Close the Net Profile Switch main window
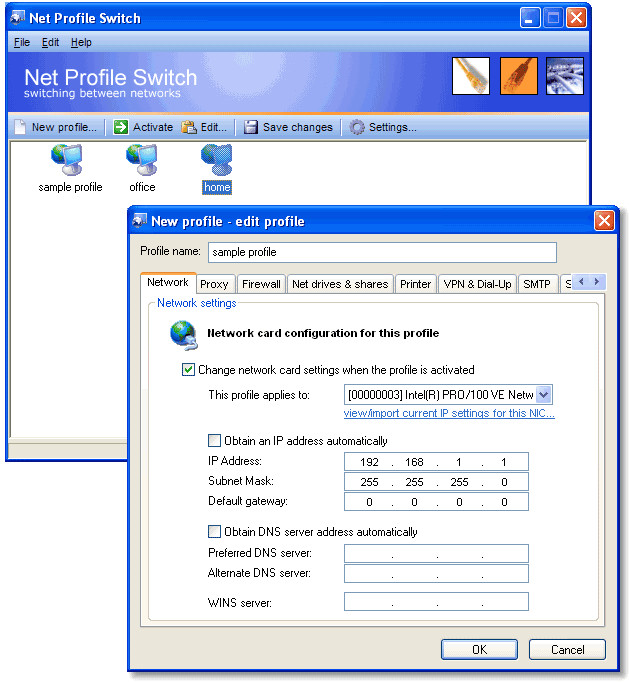 point(576,18)
